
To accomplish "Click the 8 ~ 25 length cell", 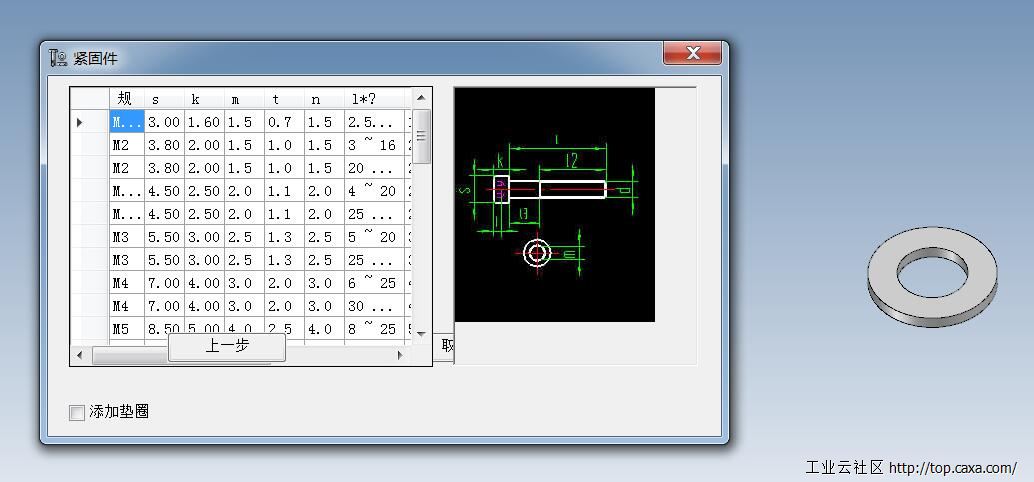I will pos(374,329).
